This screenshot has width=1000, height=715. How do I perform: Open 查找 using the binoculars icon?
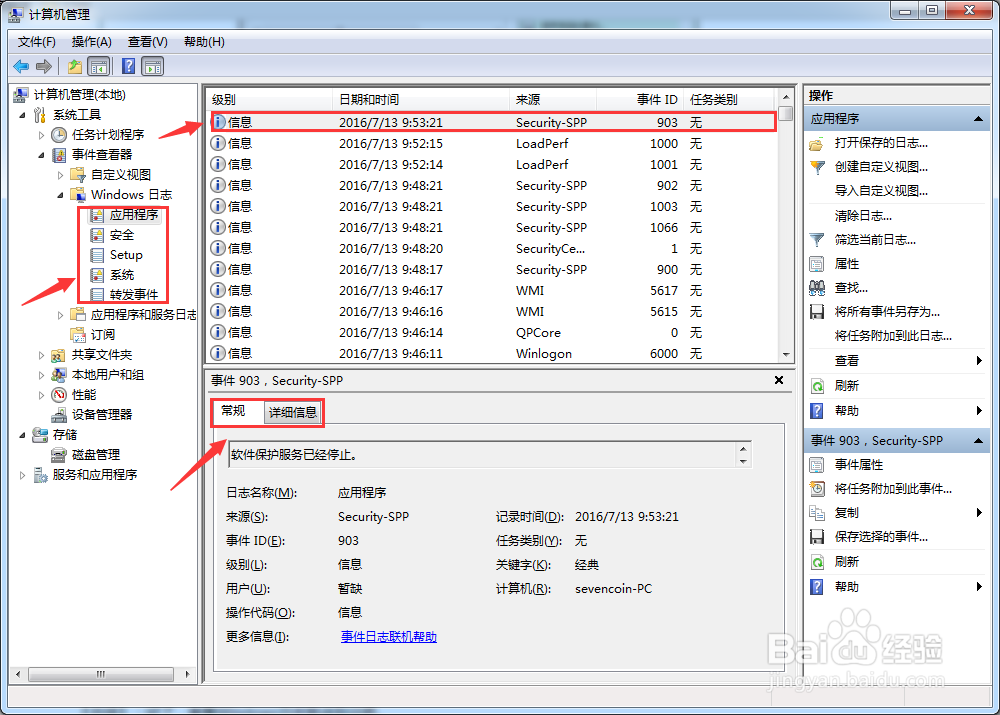[817, 288]
